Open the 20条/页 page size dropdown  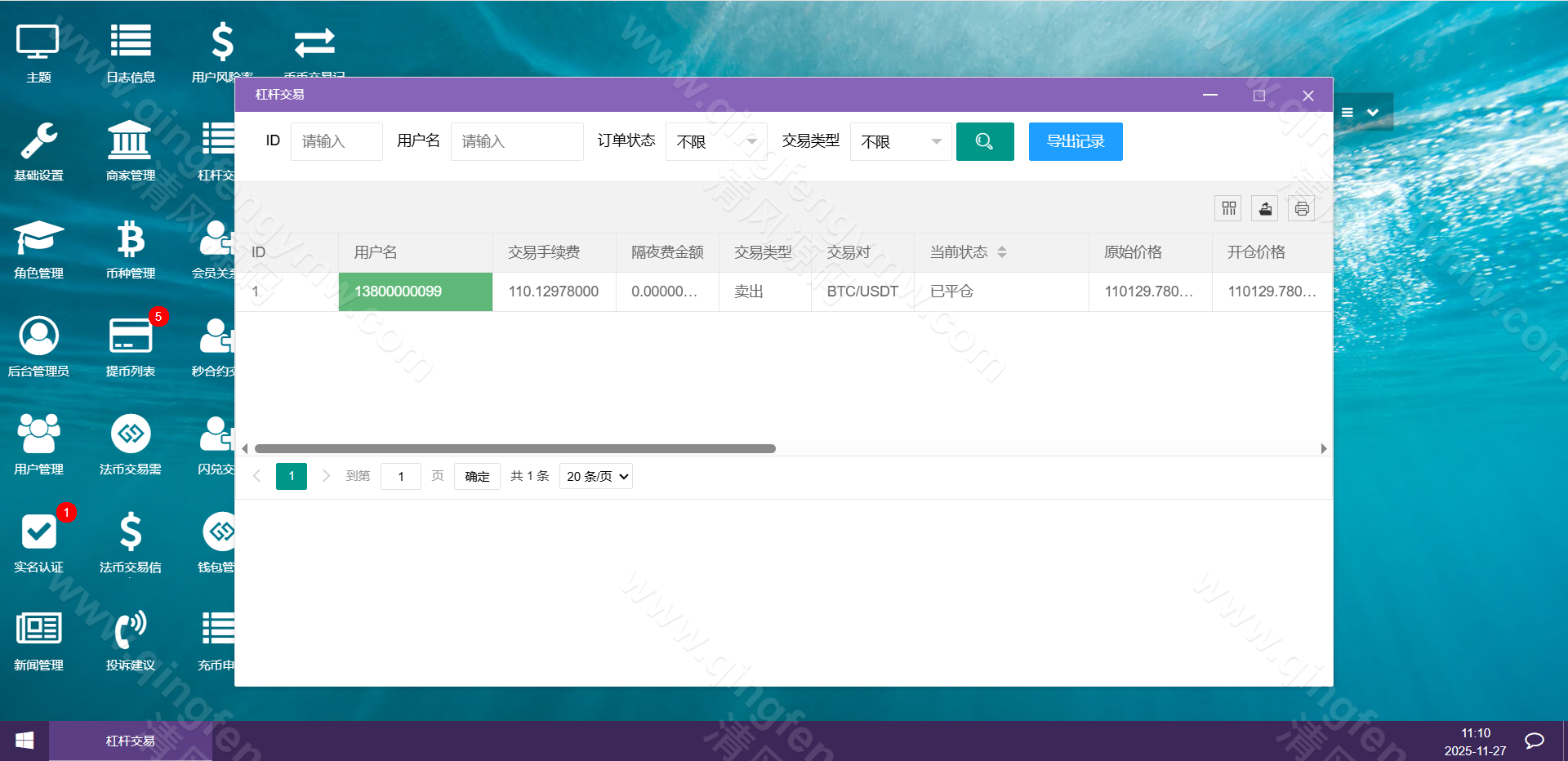[x=595, y=476]
